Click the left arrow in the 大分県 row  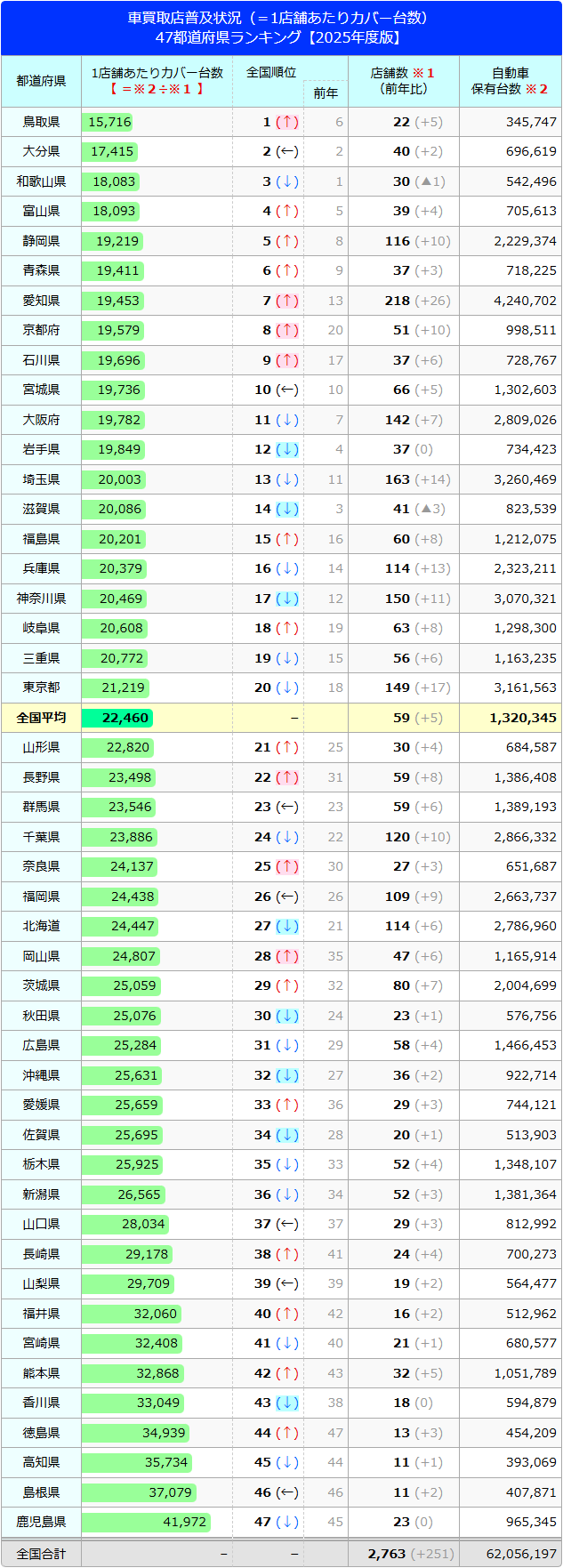coord(287,152)
